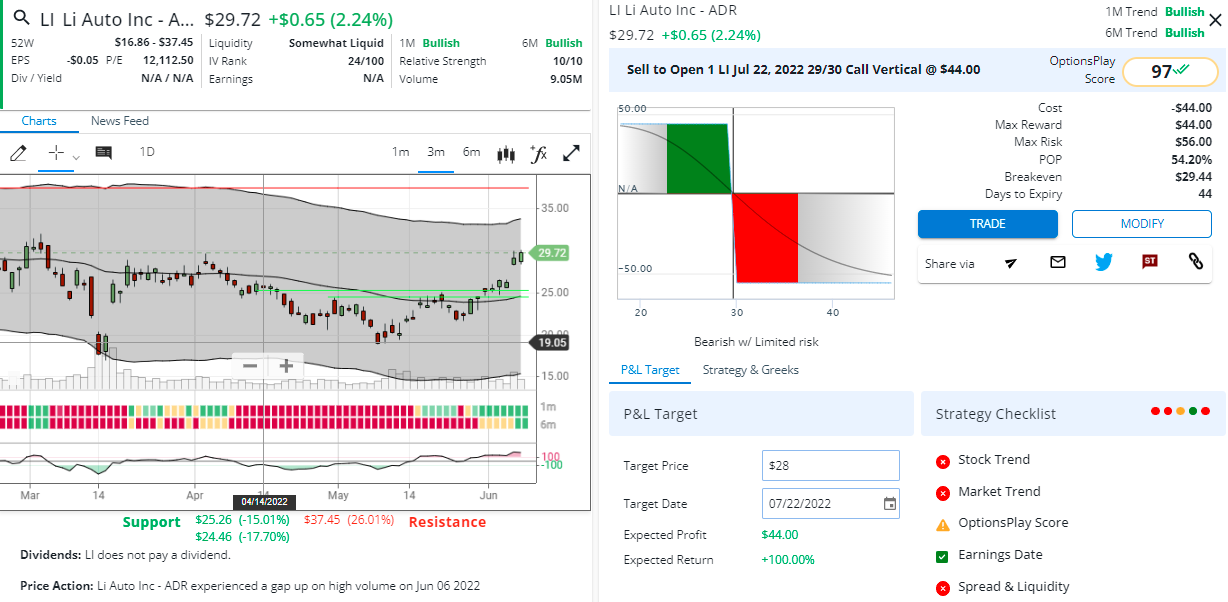Viewport: 1228px width, 602px height.
Task: Click the Expected Return +100.00% value
Action: (x=788, y=560)
